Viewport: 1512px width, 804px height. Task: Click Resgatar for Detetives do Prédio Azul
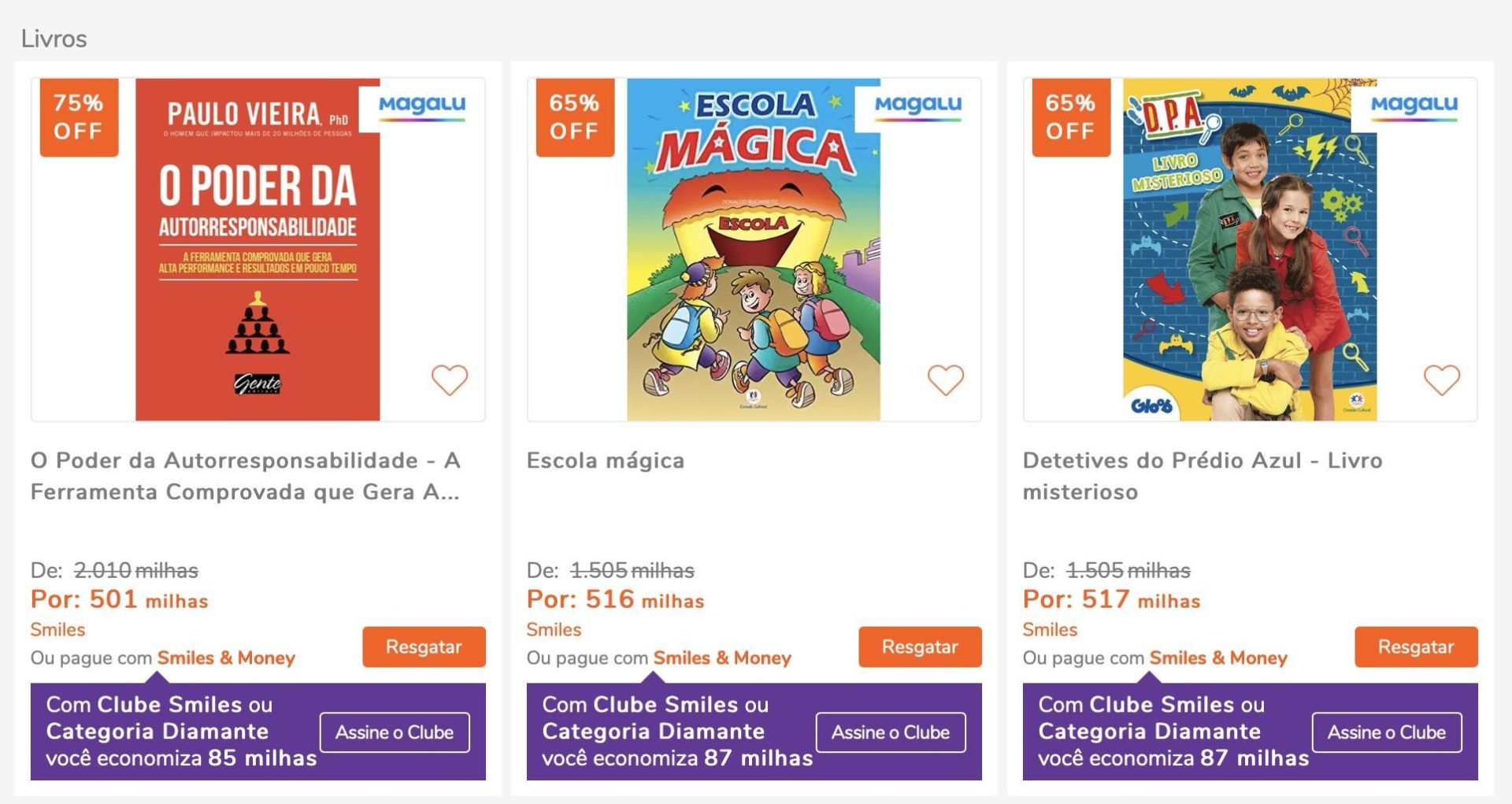pyautogui.click(x=1416, y=647)
